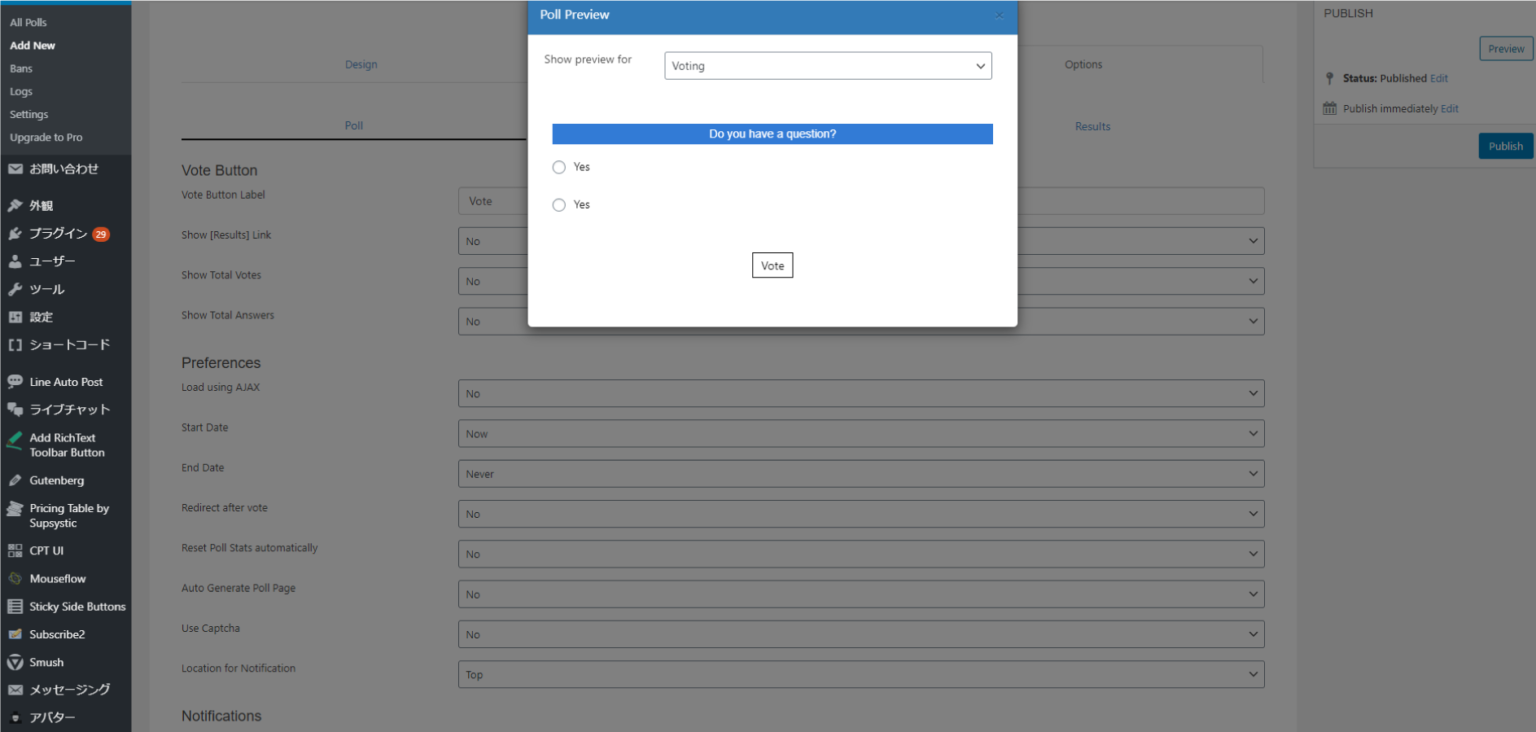Click the tools wrench icon
The height and width of the screenshot is (732, 1536).
(x=15, y=290)
